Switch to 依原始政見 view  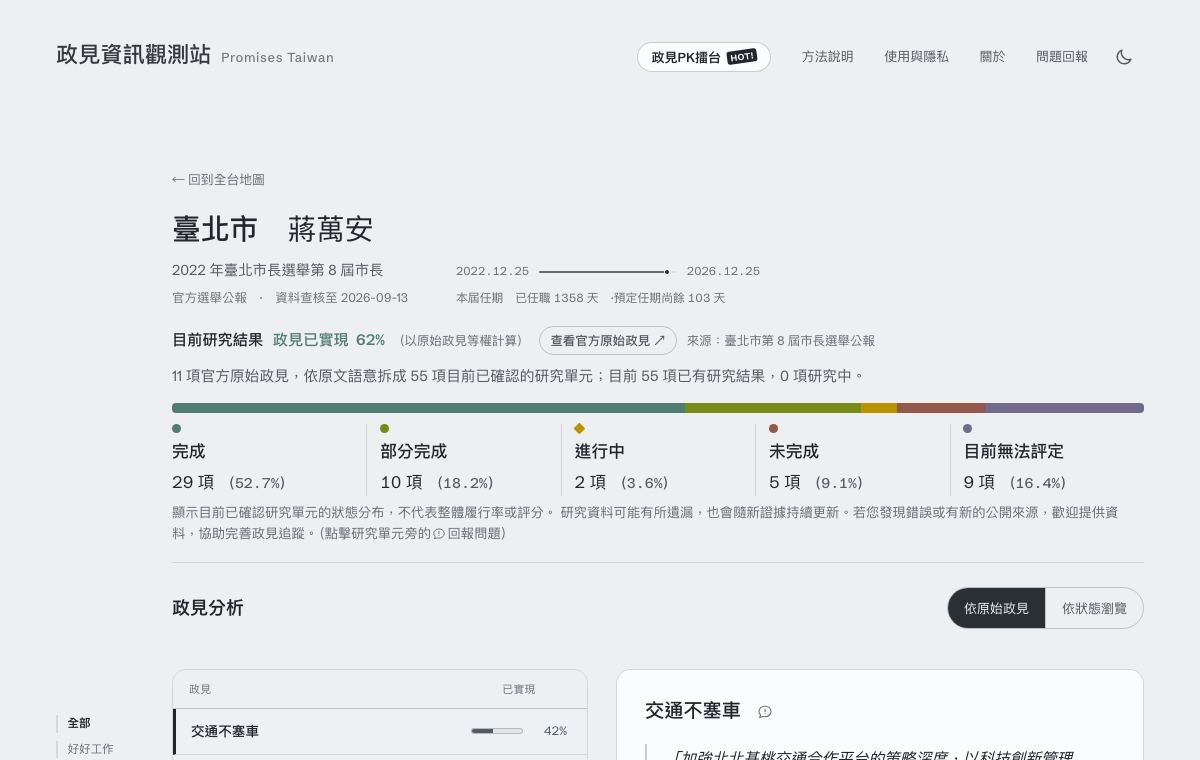pos(996,608)
